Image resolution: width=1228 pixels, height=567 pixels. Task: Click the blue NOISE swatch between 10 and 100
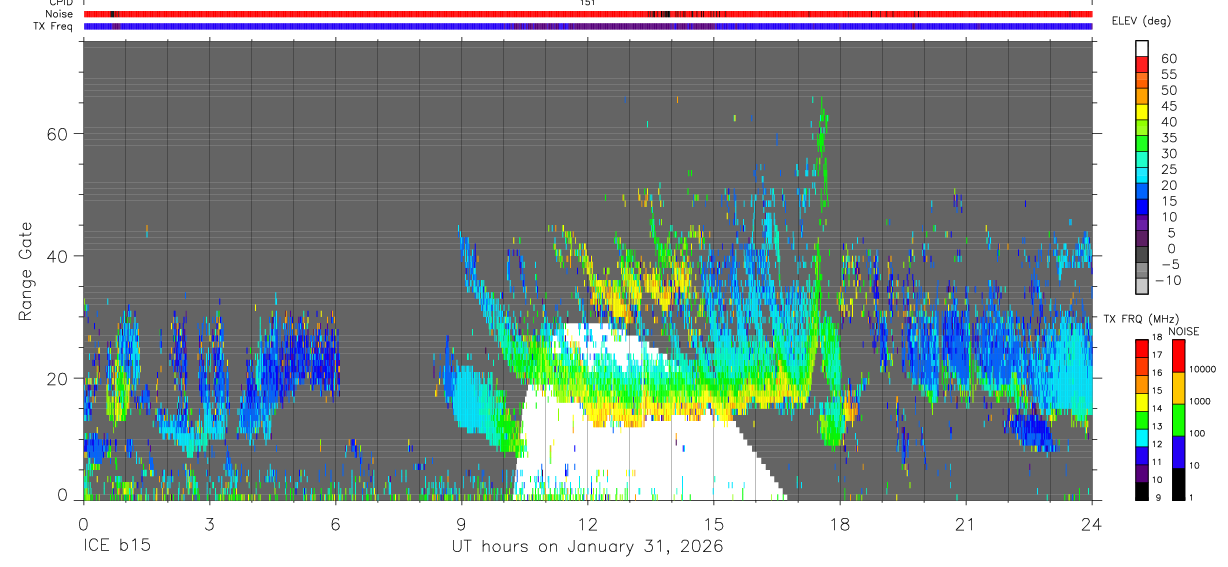click(x=1178, y=451)
